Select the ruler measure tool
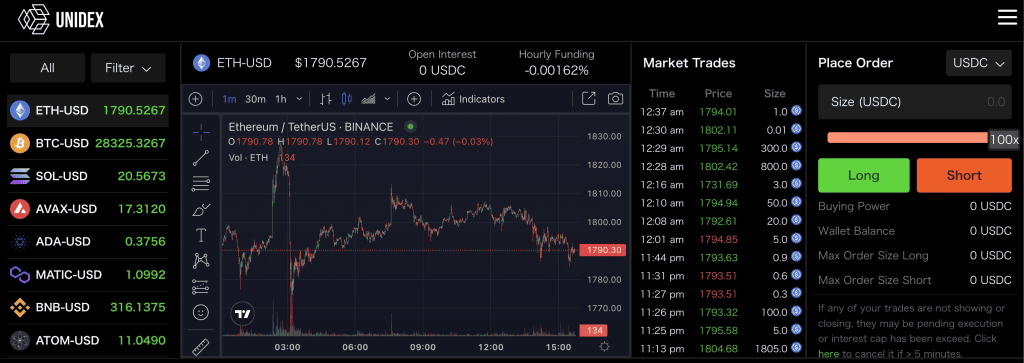Viewport: 1024px width, 363px height. [x=201, y=347]
